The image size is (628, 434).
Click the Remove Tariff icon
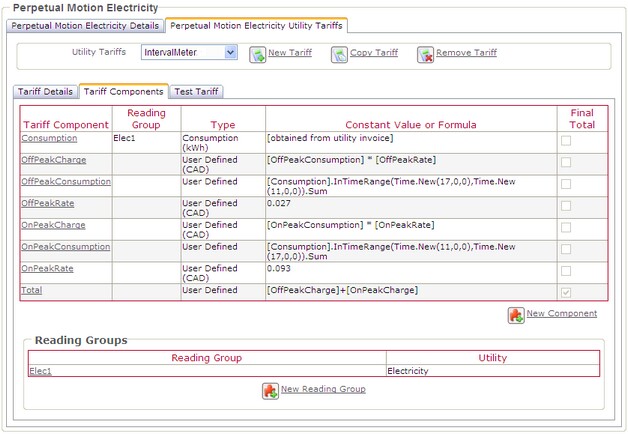(425, 54)
